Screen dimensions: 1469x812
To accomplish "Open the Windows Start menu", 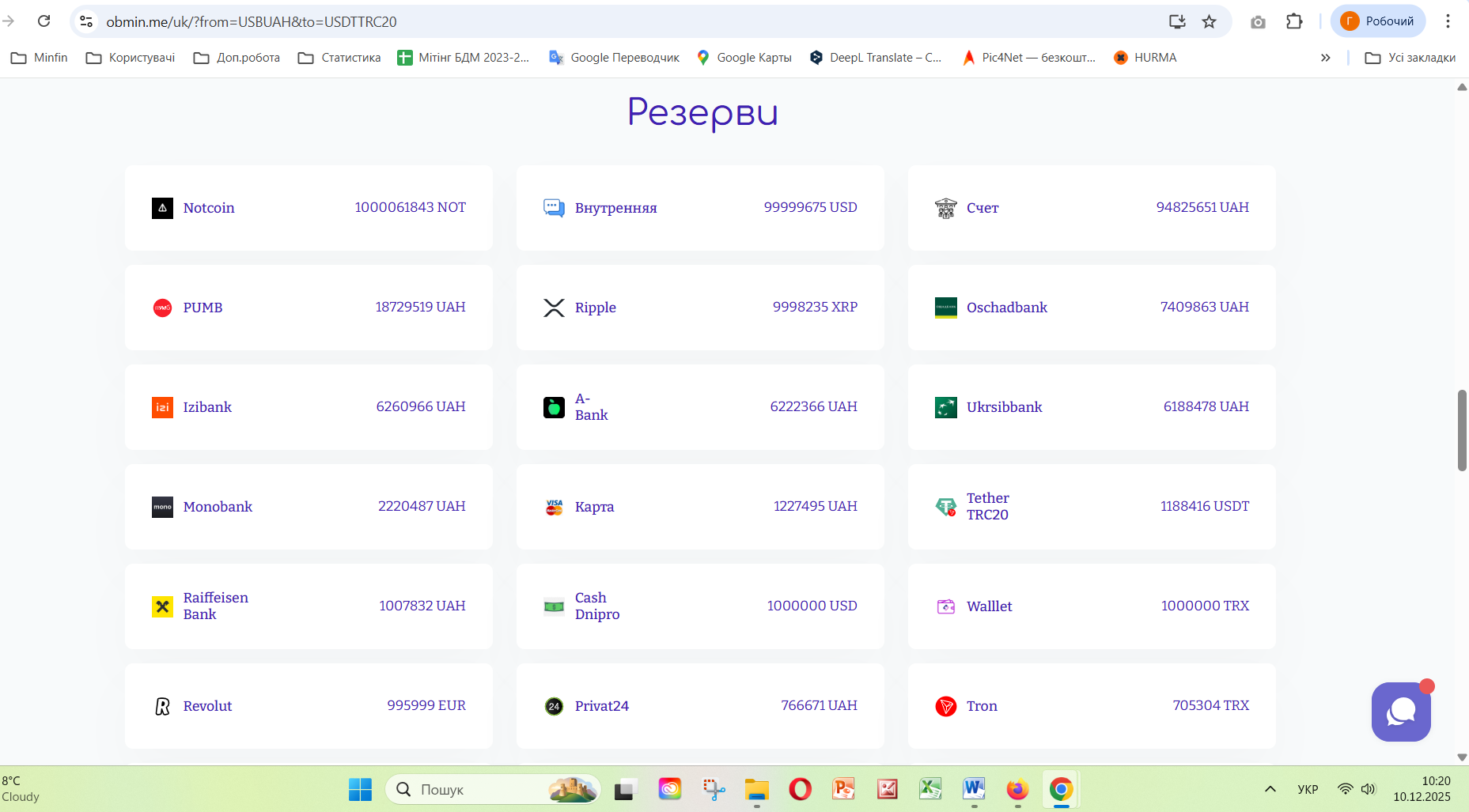I will click(x=360, y=789).
